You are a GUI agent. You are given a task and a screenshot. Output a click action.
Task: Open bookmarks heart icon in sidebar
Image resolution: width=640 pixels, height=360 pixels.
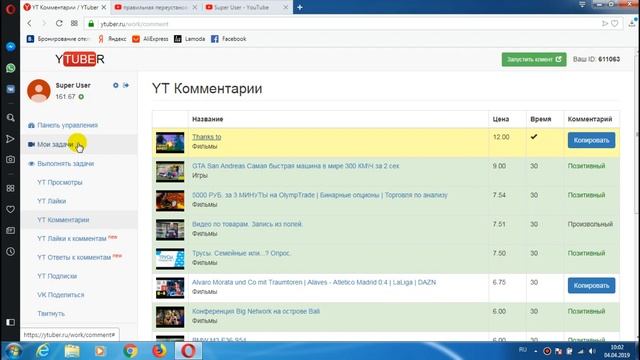[x=11, y=209]
